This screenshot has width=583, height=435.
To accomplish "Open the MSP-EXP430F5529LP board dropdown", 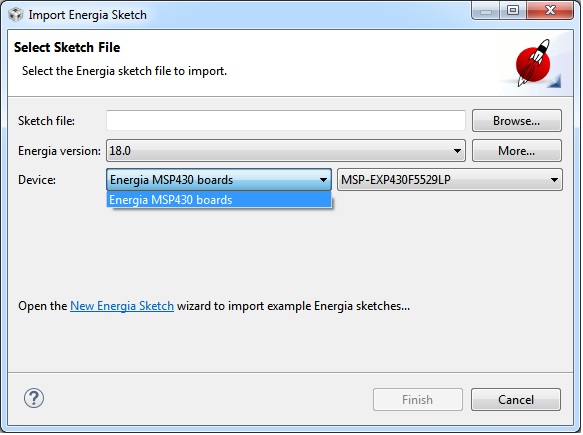I will (450, 180).
